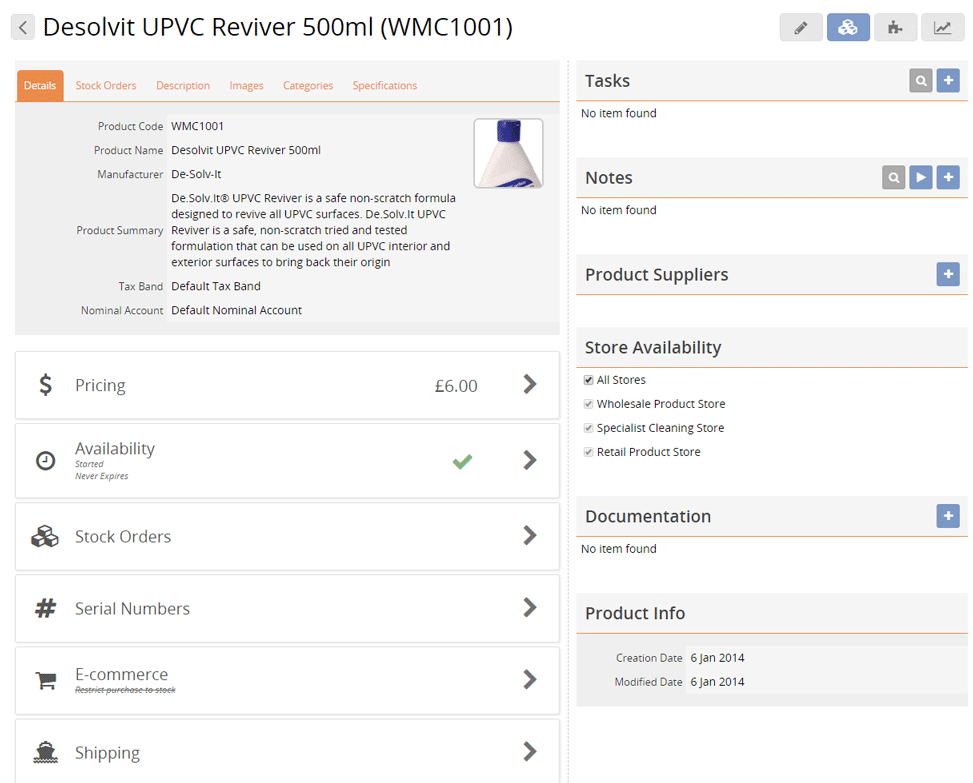Image resolution: width=973 pixels, height=783 pixels.
Task: Click the Tasks panel heading
Action: 608,81
